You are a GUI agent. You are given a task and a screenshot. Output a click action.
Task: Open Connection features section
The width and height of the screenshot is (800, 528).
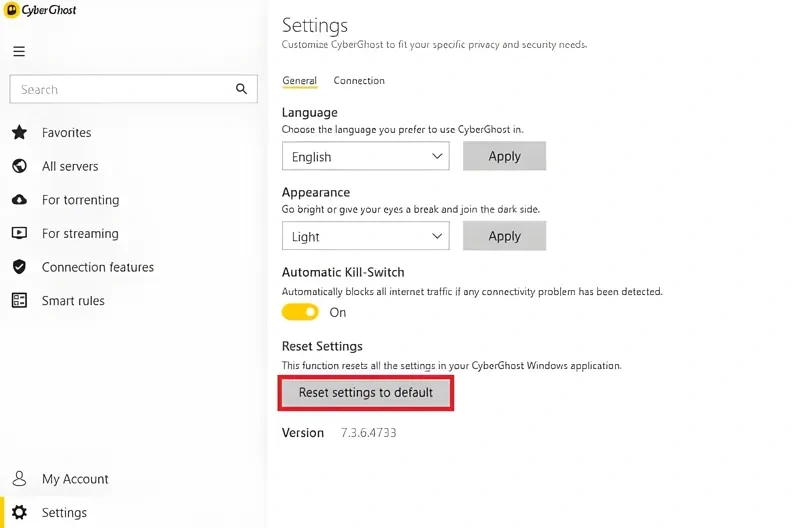coord(97,267)
